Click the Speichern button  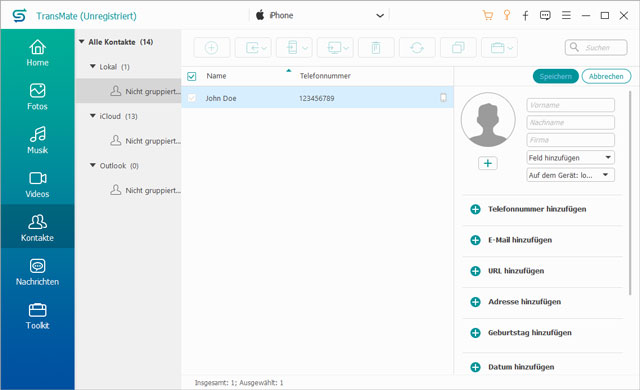click(x=556, y=76)
